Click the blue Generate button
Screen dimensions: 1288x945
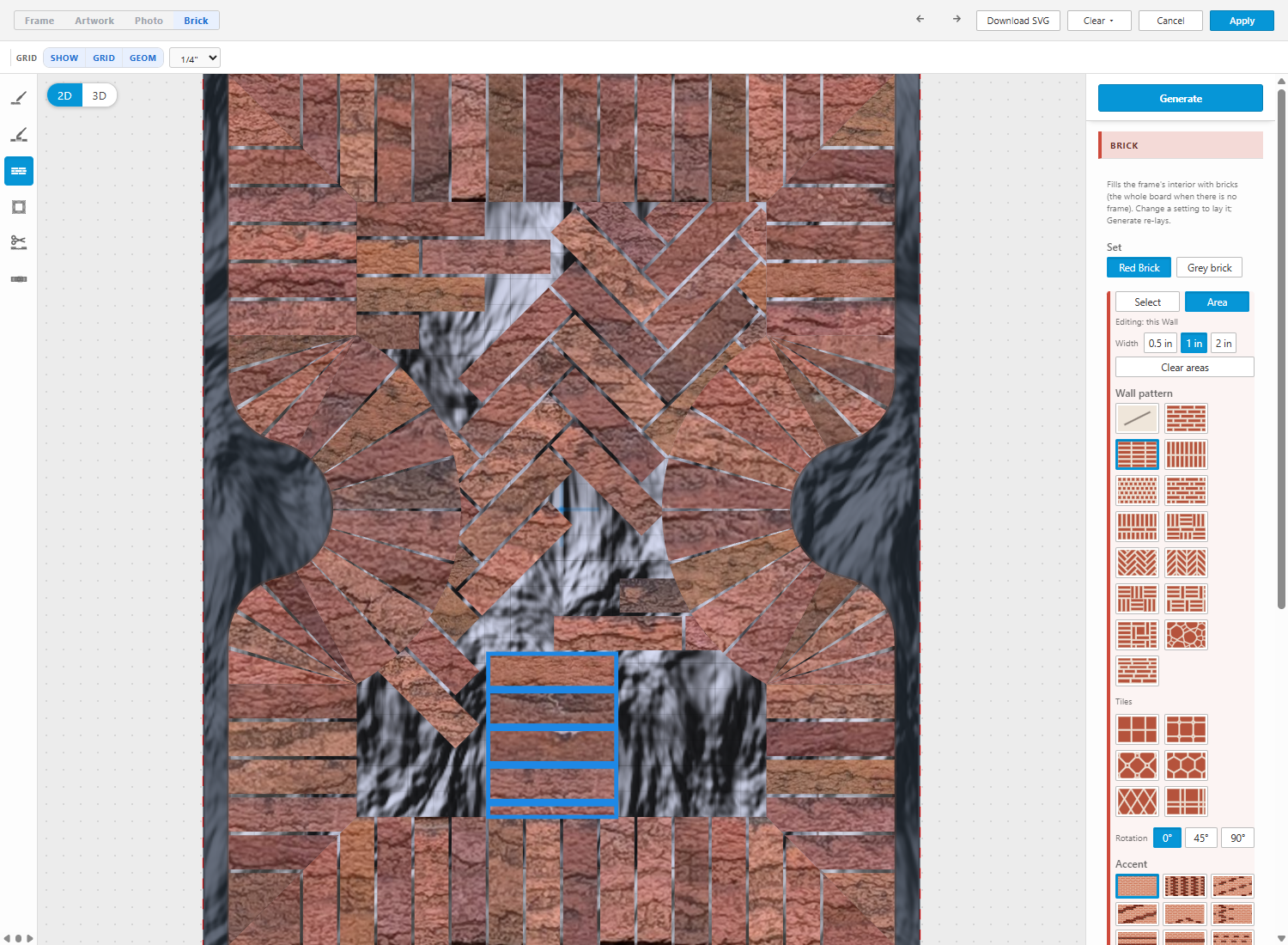pyautogui.click(x=1181, y=98)
